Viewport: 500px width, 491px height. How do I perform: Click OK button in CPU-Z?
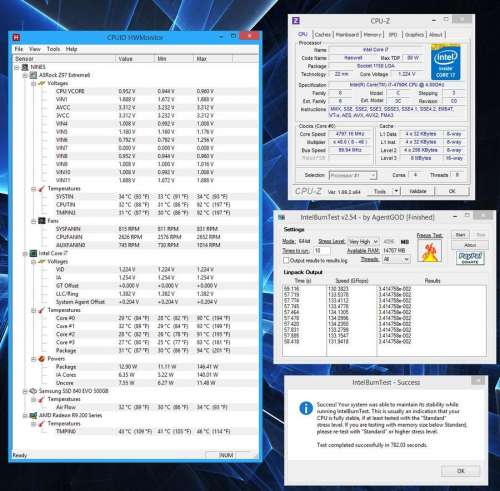point(452,191)
